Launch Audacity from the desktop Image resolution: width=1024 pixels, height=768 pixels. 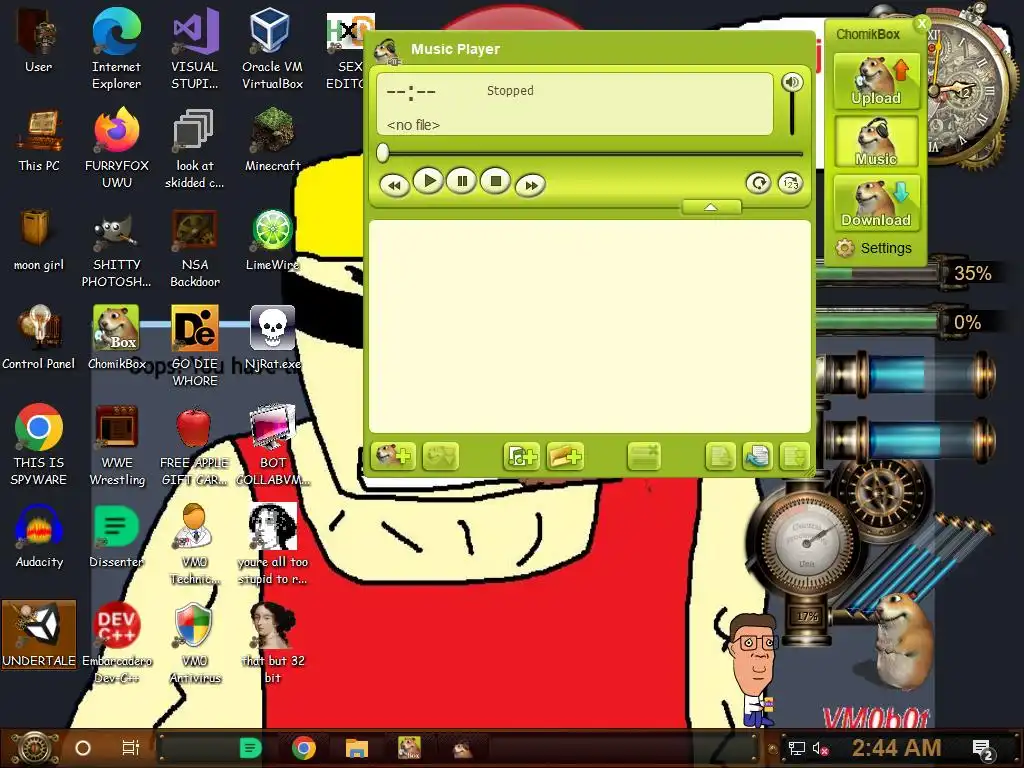39,536
